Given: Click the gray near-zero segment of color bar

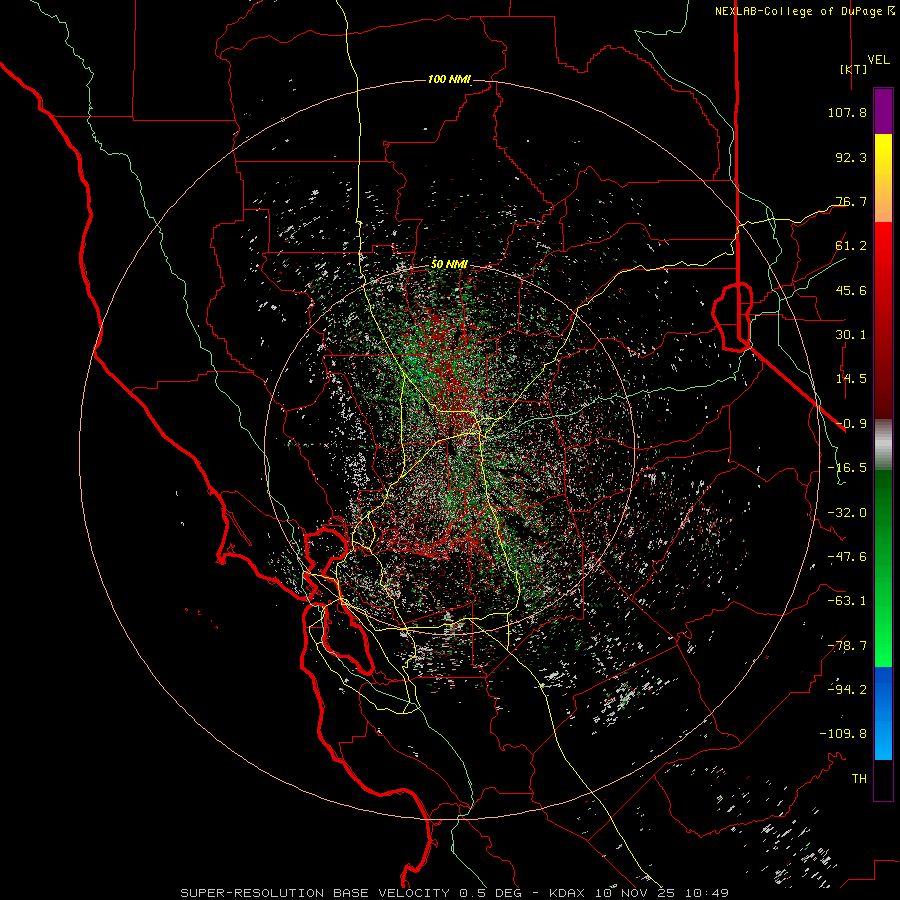Looking at the screenshot, I should 883,445.
